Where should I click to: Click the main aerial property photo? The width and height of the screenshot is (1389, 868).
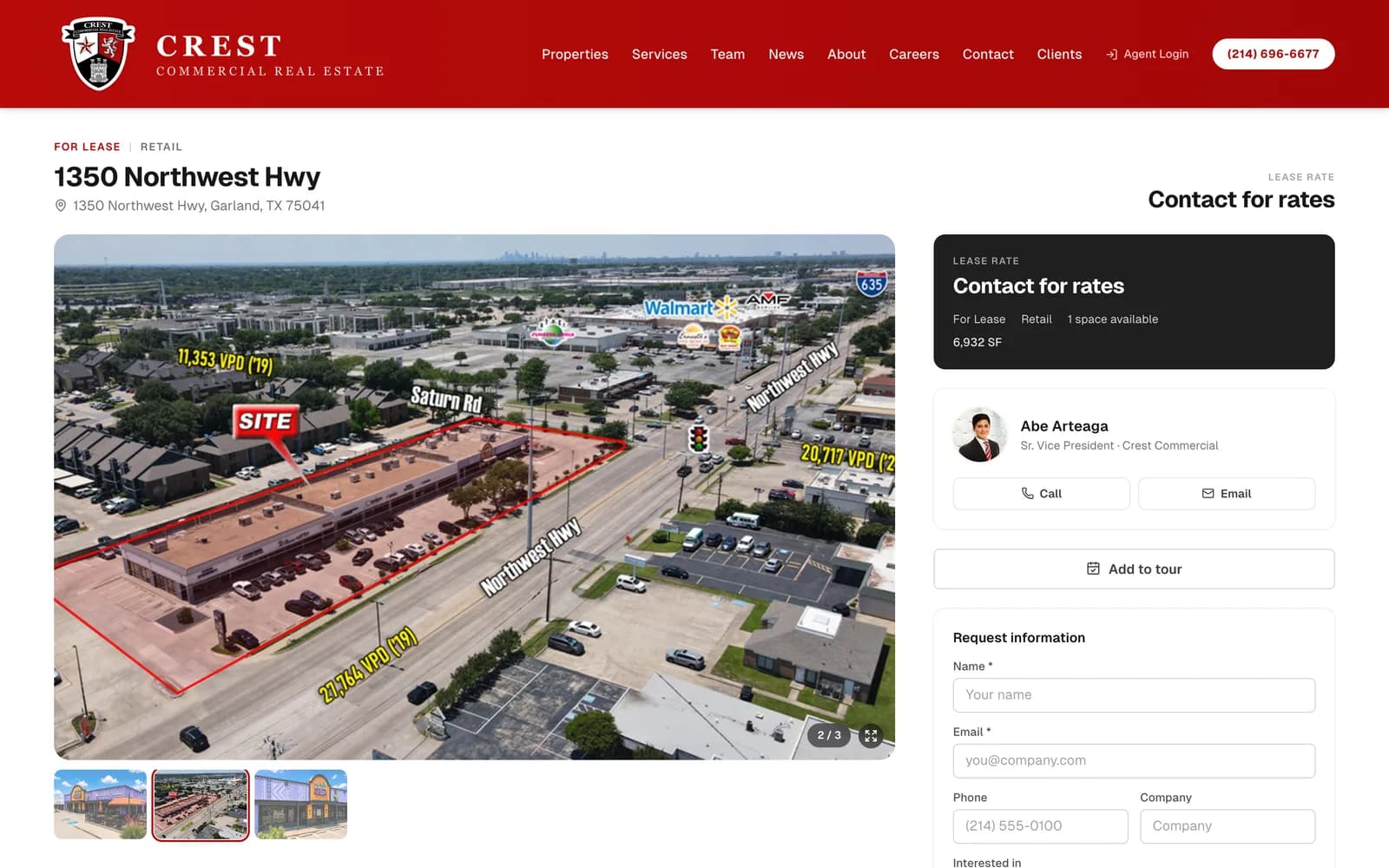tap(474, 496)
